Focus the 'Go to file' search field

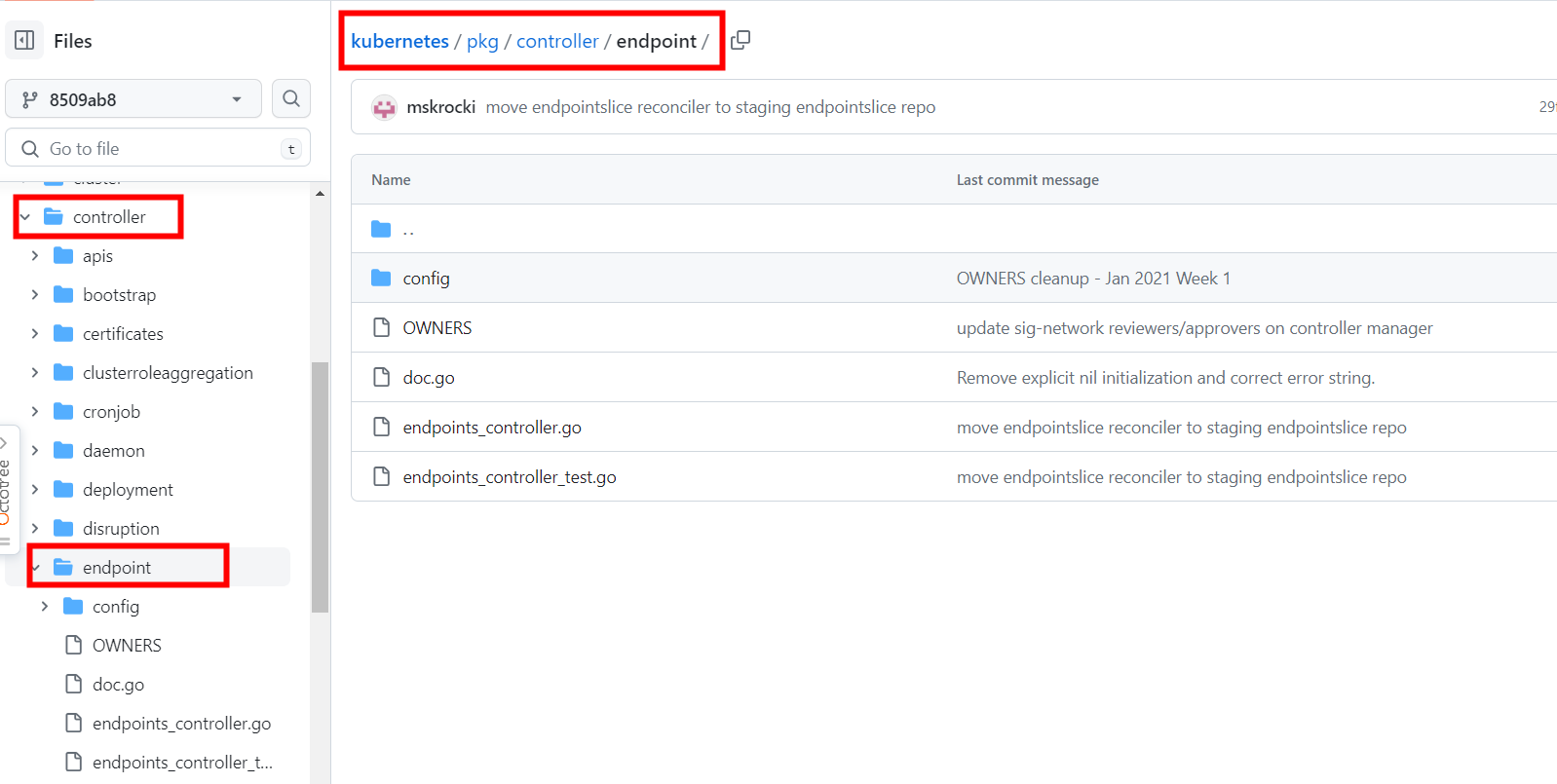158,148
